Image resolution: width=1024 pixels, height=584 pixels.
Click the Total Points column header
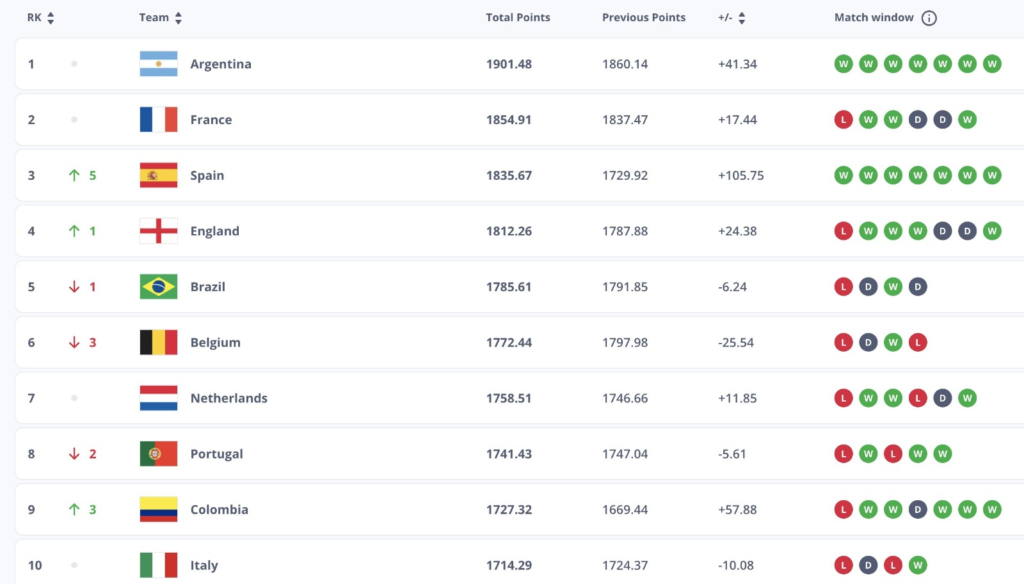click(518, 18)
